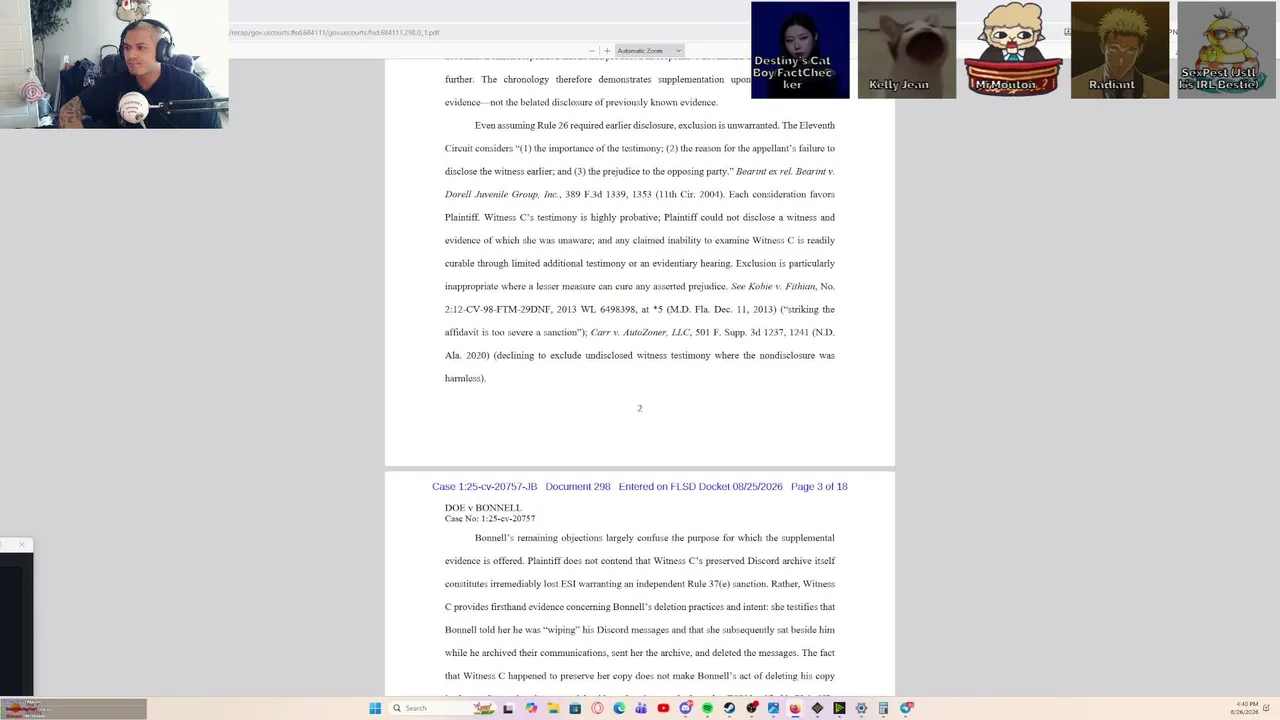The height and width of the screenshot is (720, 1280).
Task: Click the PDF URL in the address bar
Action: coord(334,32)
